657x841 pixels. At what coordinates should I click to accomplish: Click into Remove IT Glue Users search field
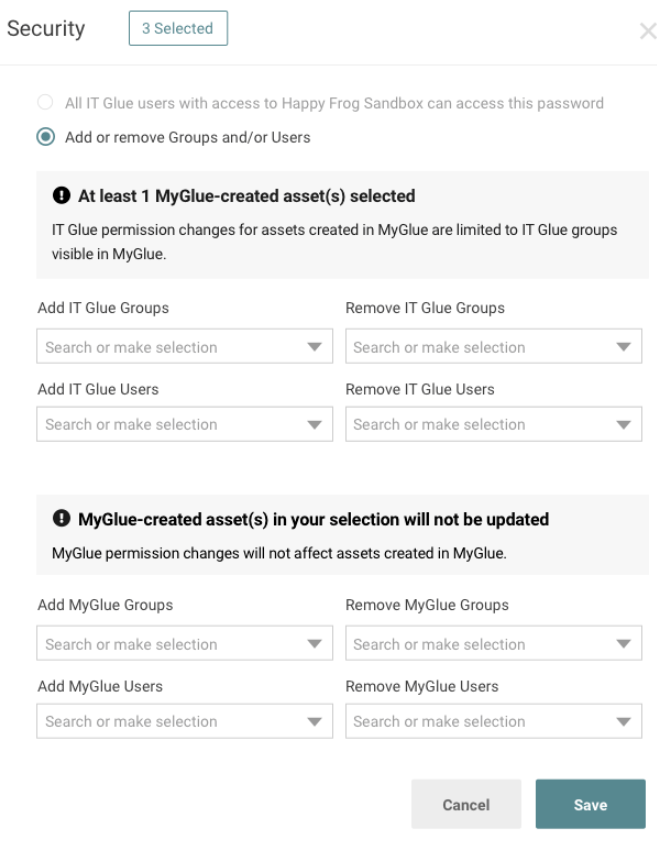pos(493,424)
